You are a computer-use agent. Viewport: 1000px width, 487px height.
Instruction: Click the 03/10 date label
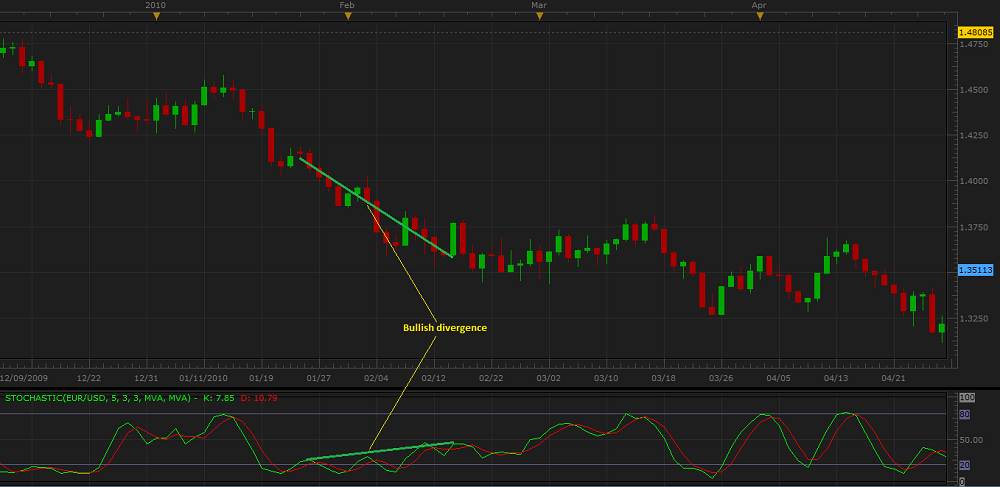(606, 378)
